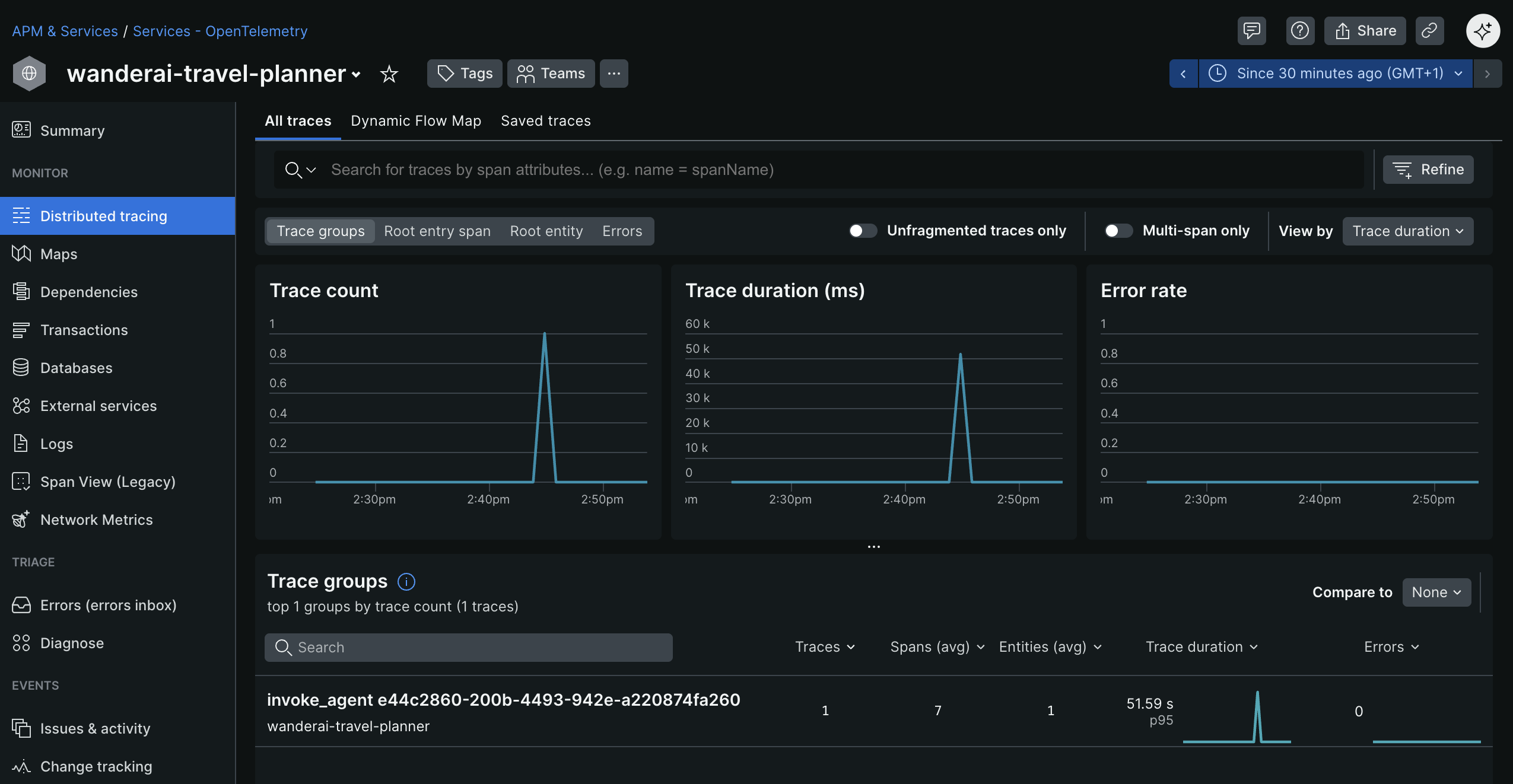1513x784 pixels.
Task: Switch to Dynamic Flow Map tab
Action: click(416, 121)
